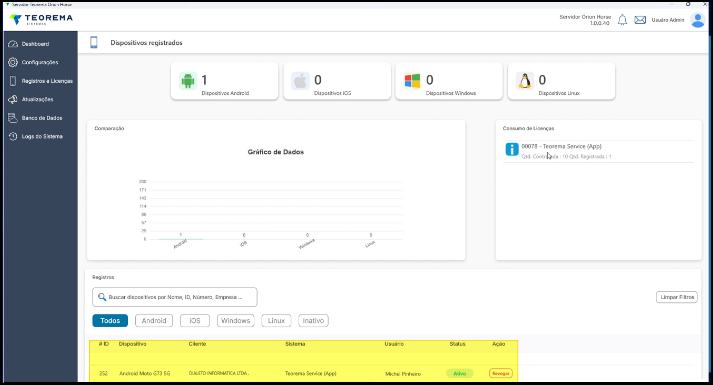Click the Linux penguin icon card
The width and height of the screenshot is (713, 385).
tap(524, 81)
